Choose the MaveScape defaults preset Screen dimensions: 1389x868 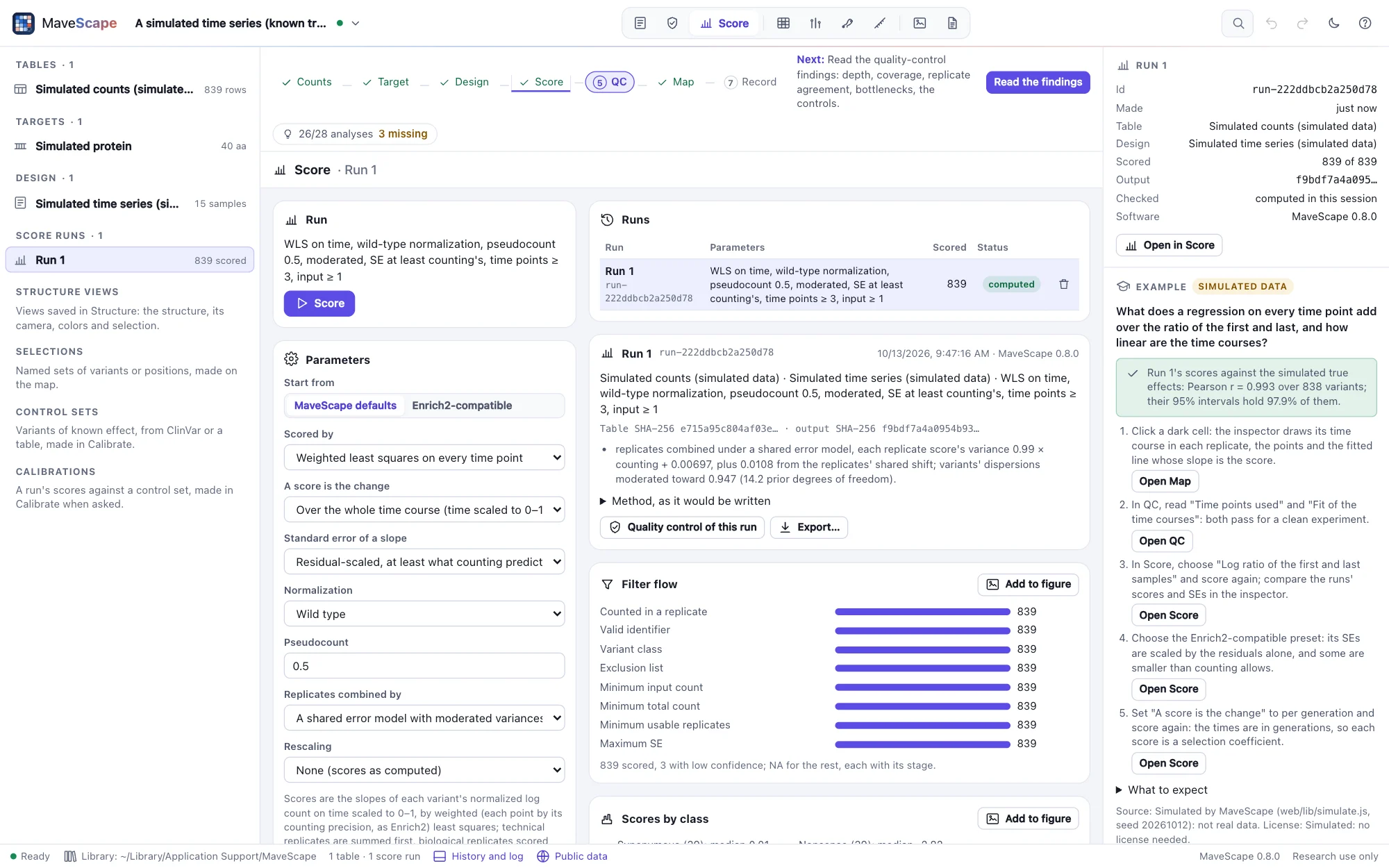[x=345, y=406]
